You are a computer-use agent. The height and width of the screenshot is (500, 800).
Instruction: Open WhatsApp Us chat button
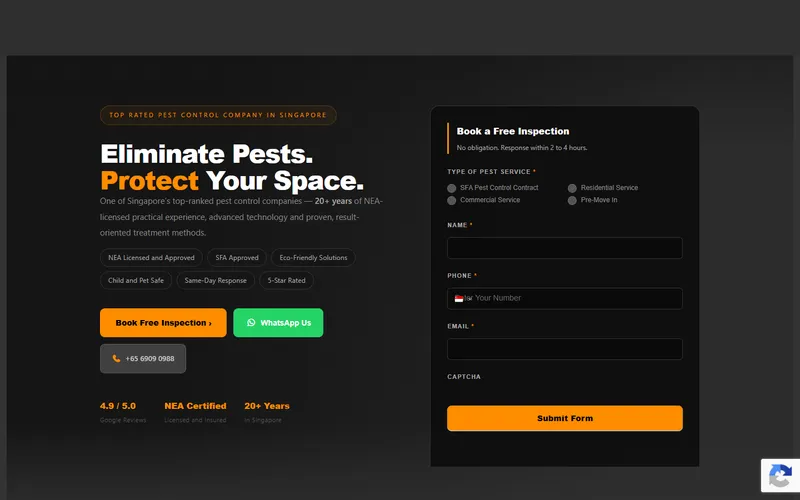tap(278, 322)
